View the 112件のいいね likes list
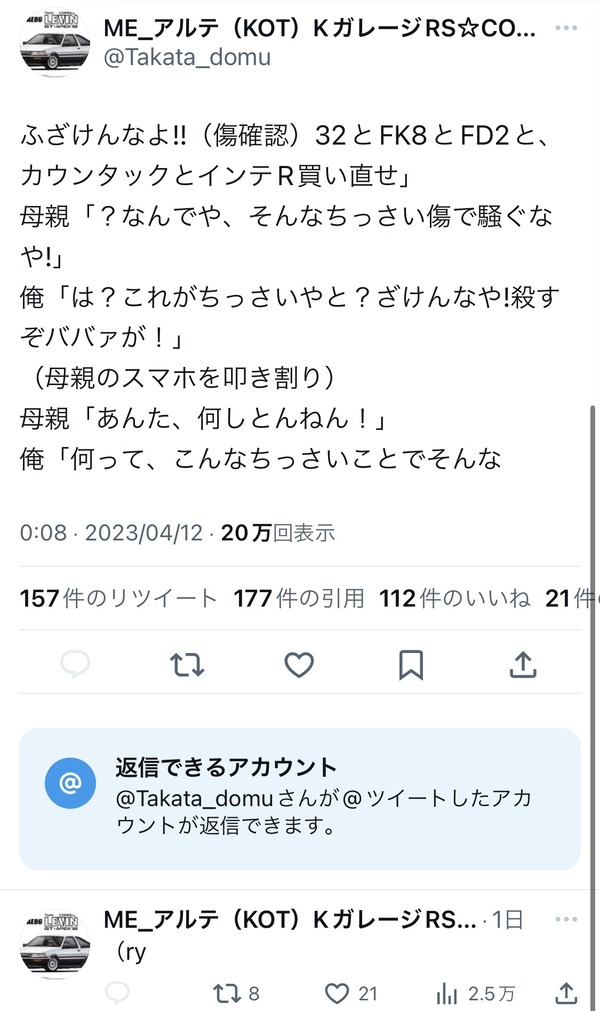Viewport: 600px width, 1011px height. pos(454,598)
